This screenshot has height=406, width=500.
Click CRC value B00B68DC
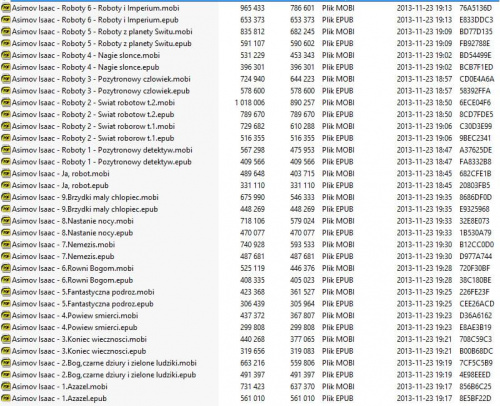click(x=476, y=351)
